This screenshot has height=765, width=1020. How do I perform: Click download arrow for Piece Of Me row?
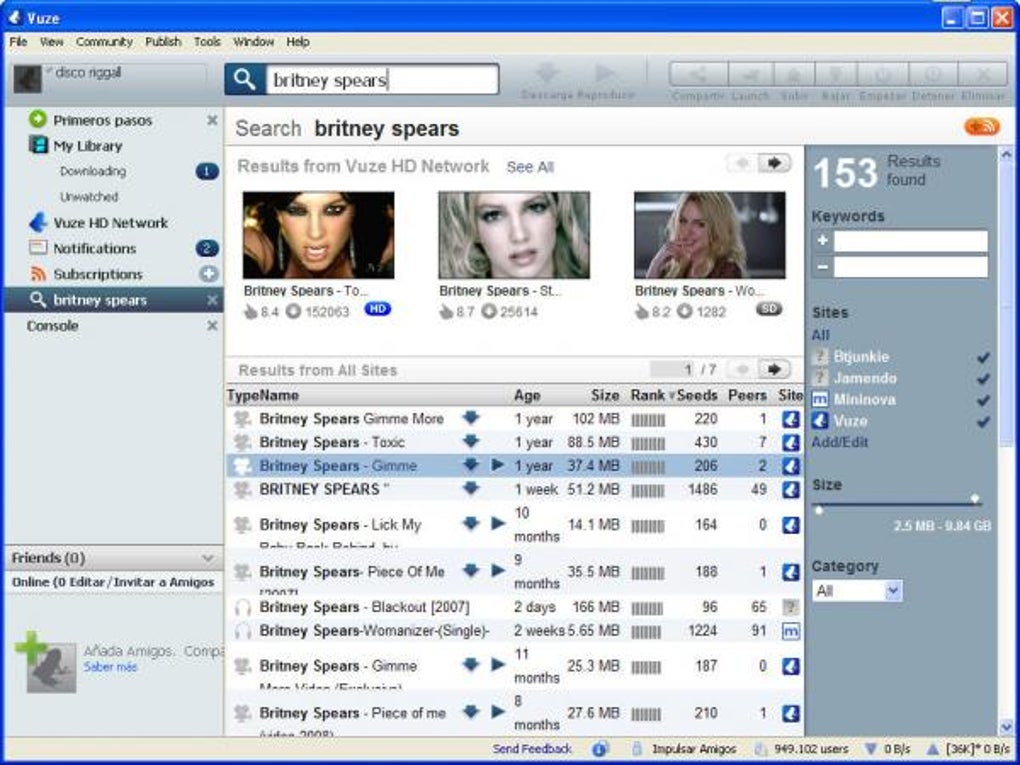click(x=471, y=571)
